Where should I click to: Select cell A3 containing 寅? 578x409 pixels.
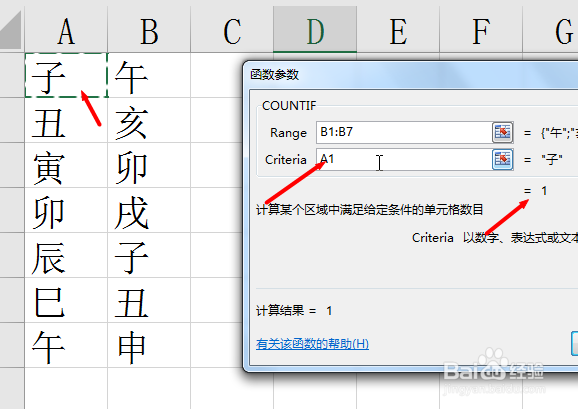[x=66, y=165]
